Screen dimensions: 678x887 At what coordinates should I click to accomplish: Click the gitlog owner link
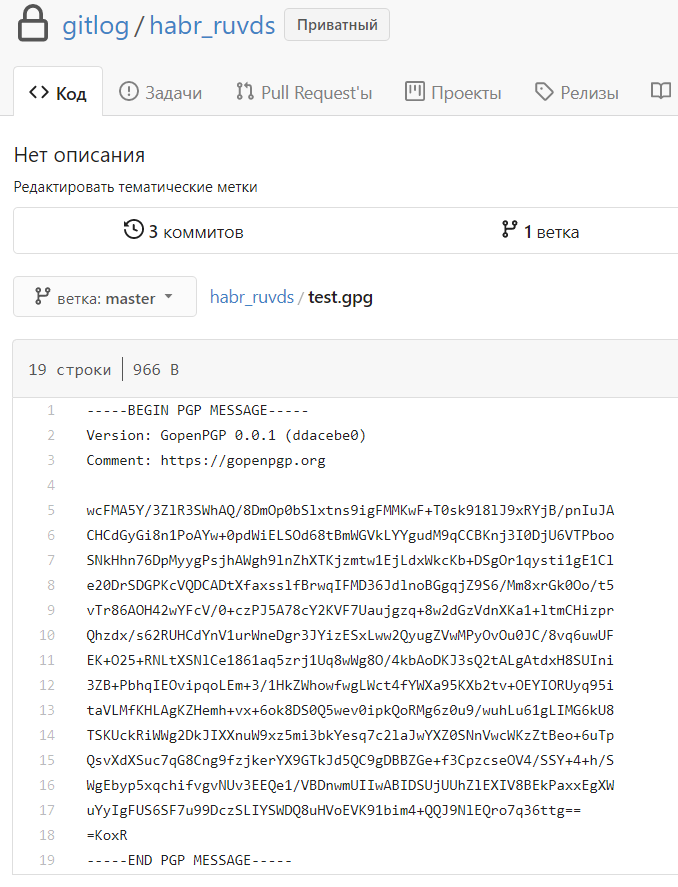click(x=94, y=25)
